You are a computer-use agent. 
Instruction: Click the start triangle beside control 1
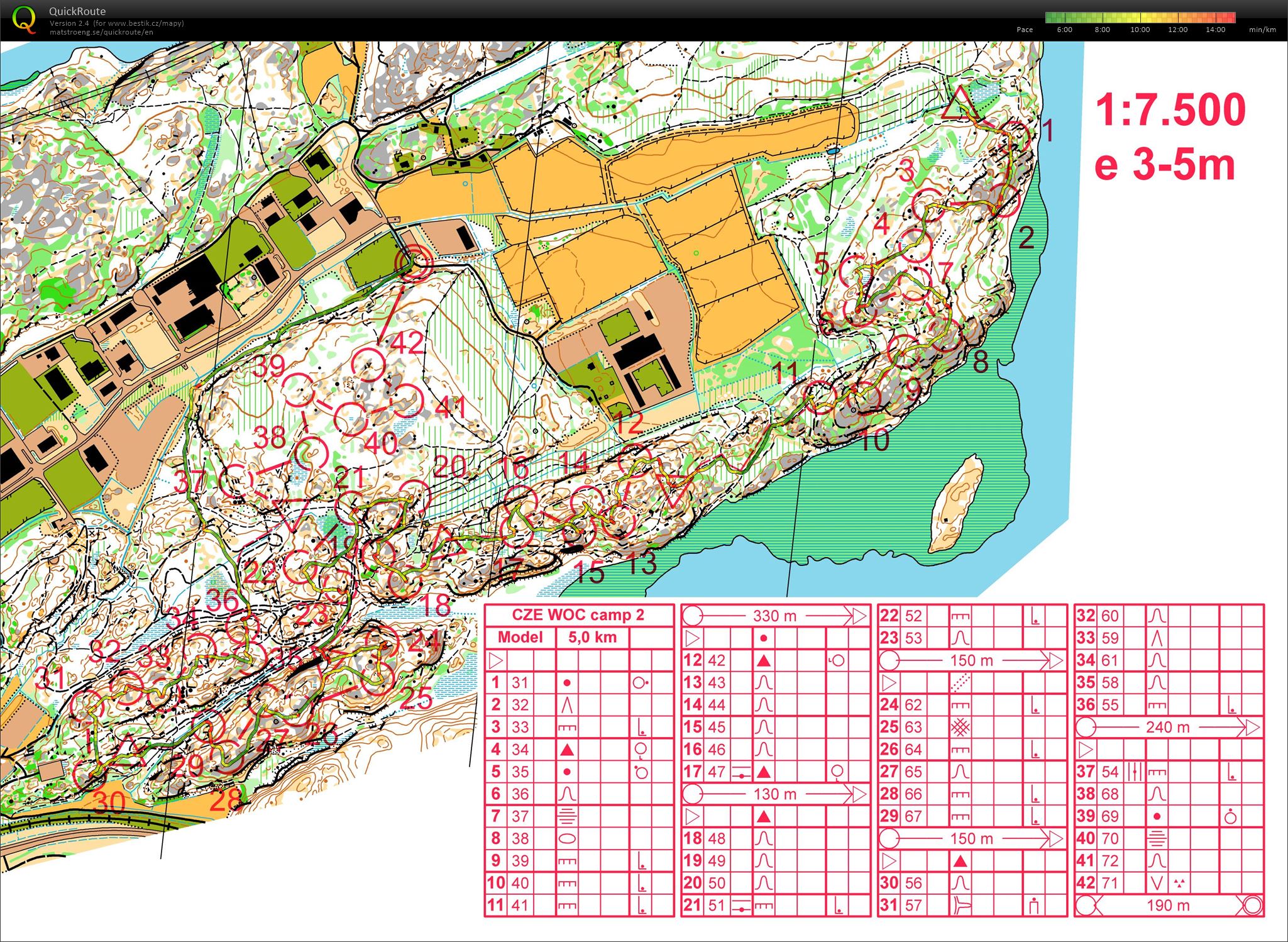point(960,105)
